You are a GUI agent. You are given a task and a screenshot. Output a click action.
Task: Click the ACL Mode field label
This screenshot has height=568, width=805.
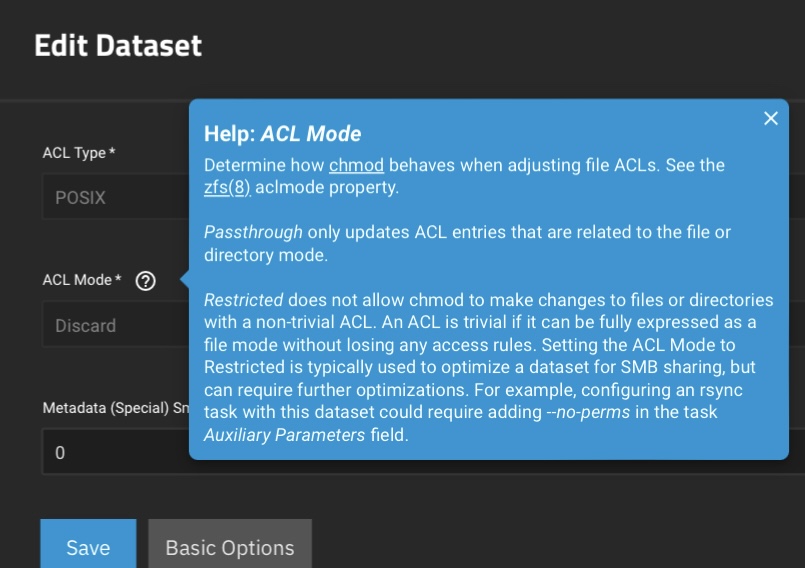82,280
